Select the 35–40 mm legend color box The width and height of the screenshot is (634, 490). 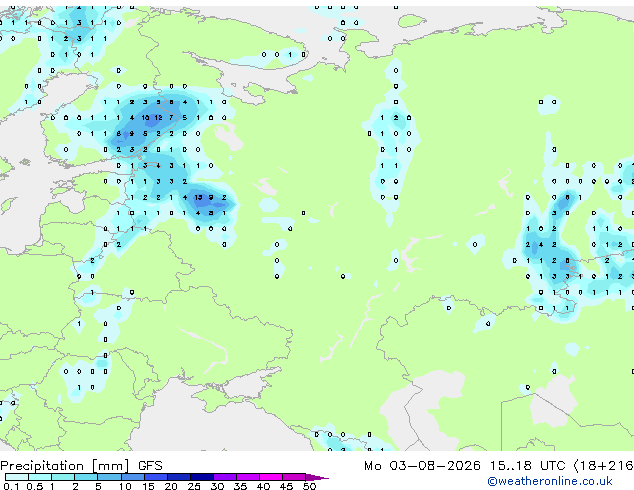(x=248, y=477)
